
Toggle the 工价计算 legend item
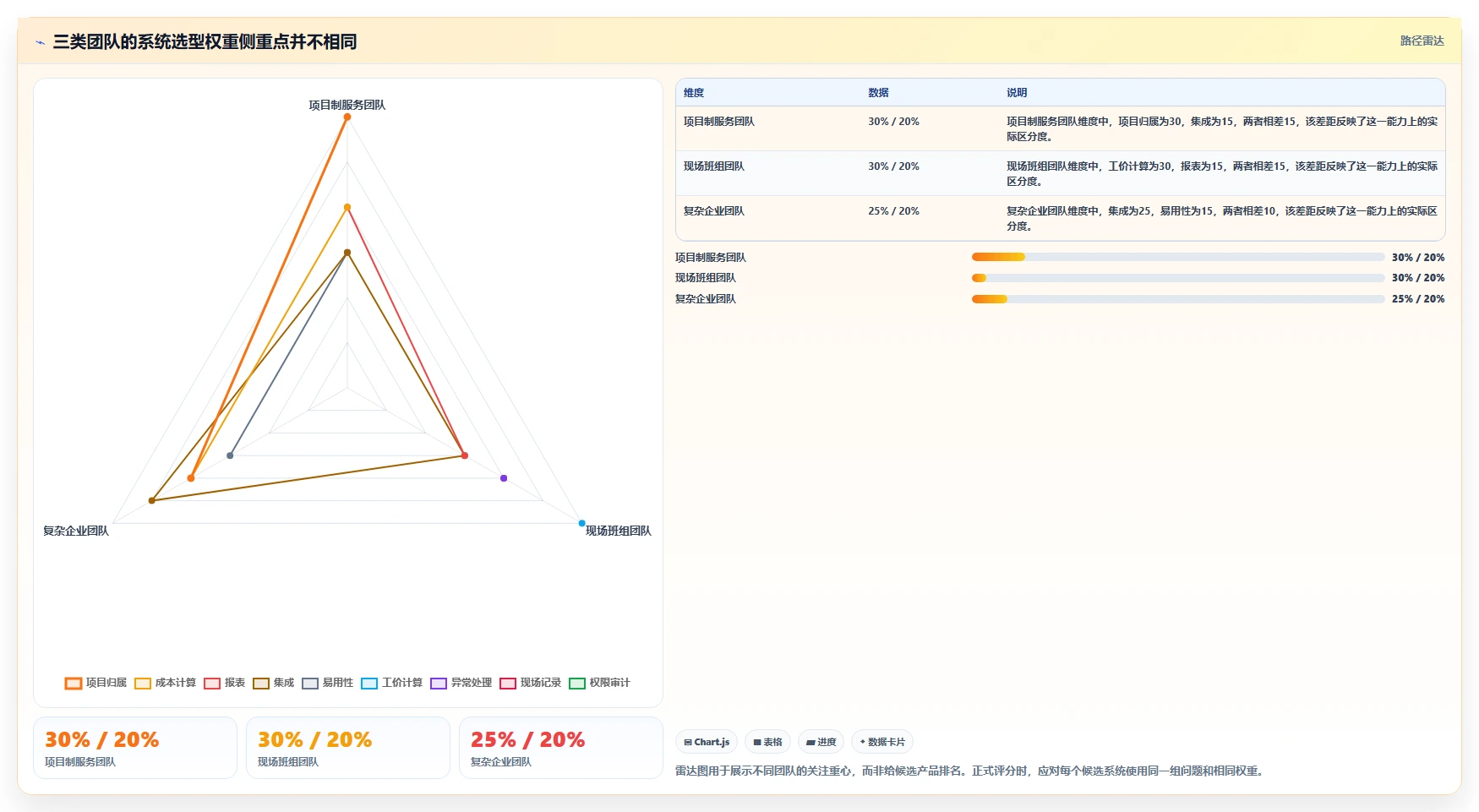[x=391, y=683]
